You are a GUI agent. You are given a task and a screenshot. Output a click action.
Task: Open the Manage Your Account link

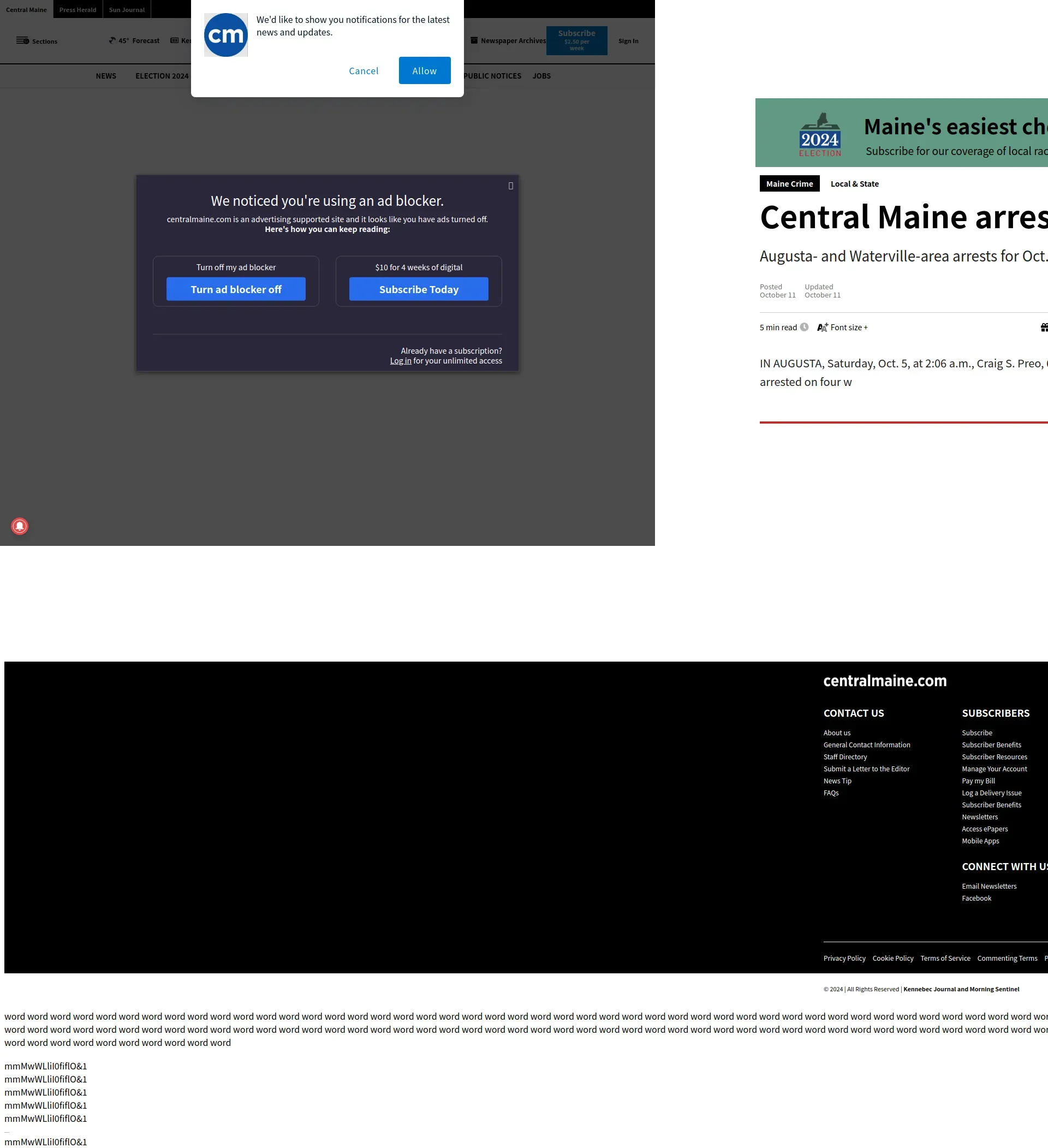tap(995, 769)
